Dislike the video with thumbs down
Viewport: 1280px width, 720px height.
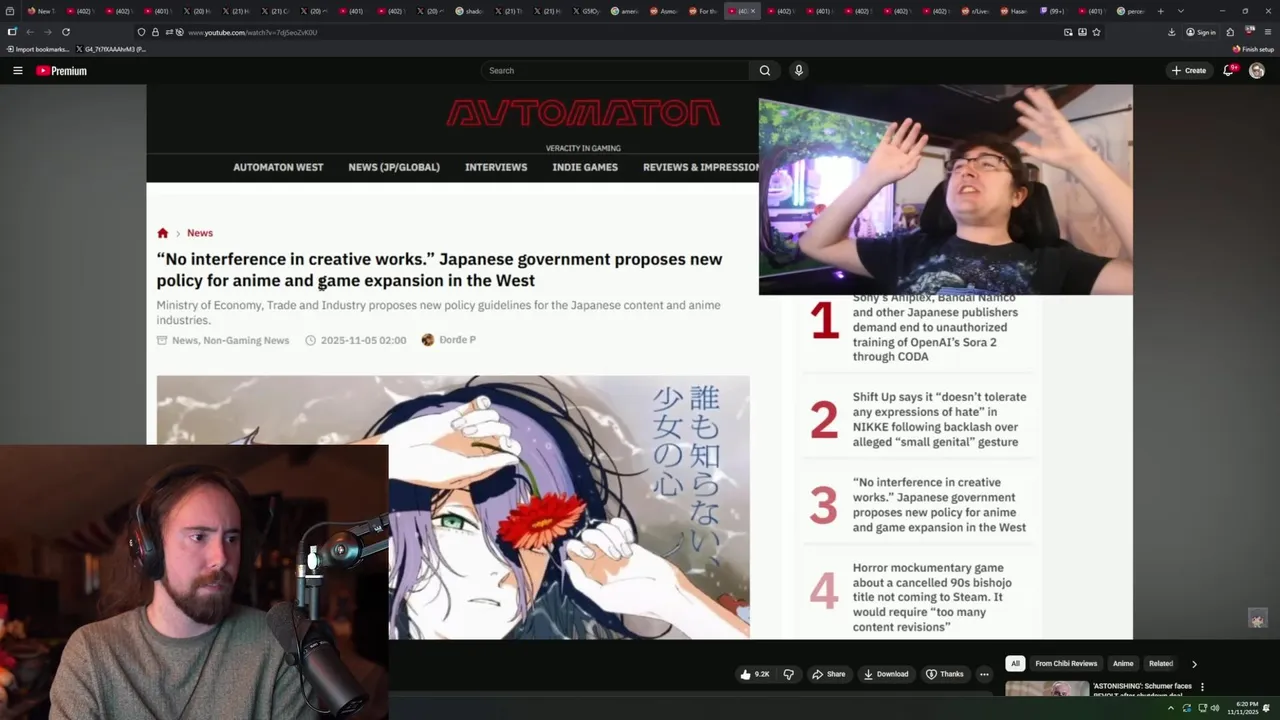coord(788,674)
